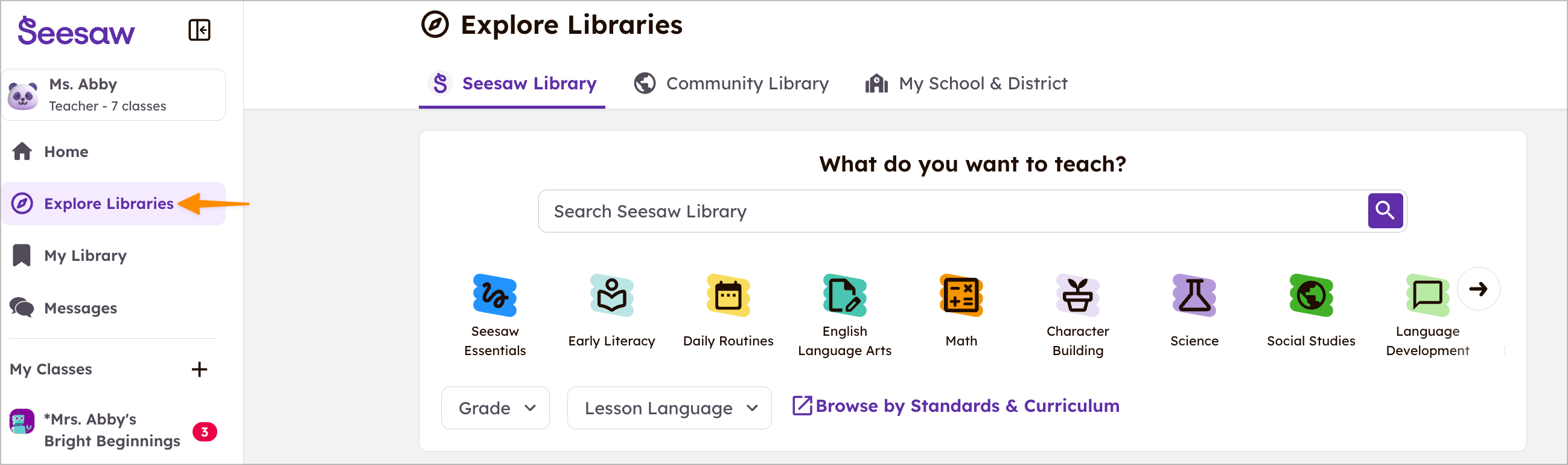Add a class with the plus icon

199,370
